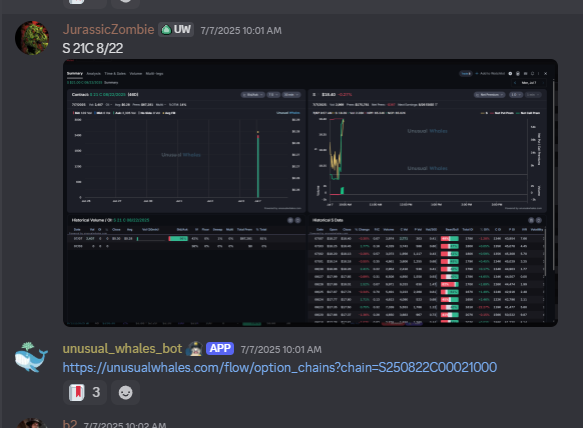The width and height of the screenshot is (583, 428).
Task: Toggle the bookmark reaction showing 3
Action: tap(85, 392)
